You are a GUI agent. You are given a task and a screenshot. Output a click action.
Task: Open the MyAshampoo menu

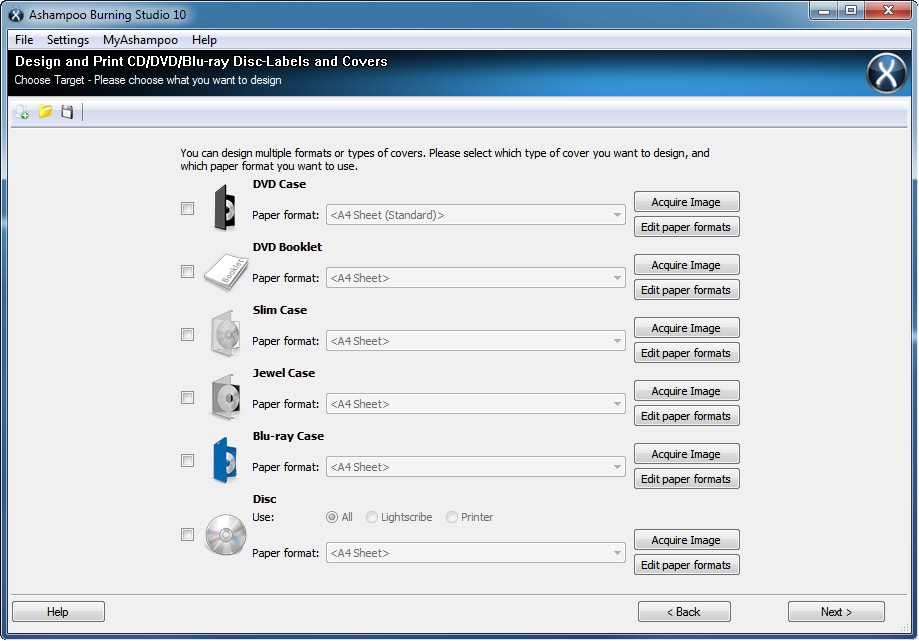(x=140, y=40)
